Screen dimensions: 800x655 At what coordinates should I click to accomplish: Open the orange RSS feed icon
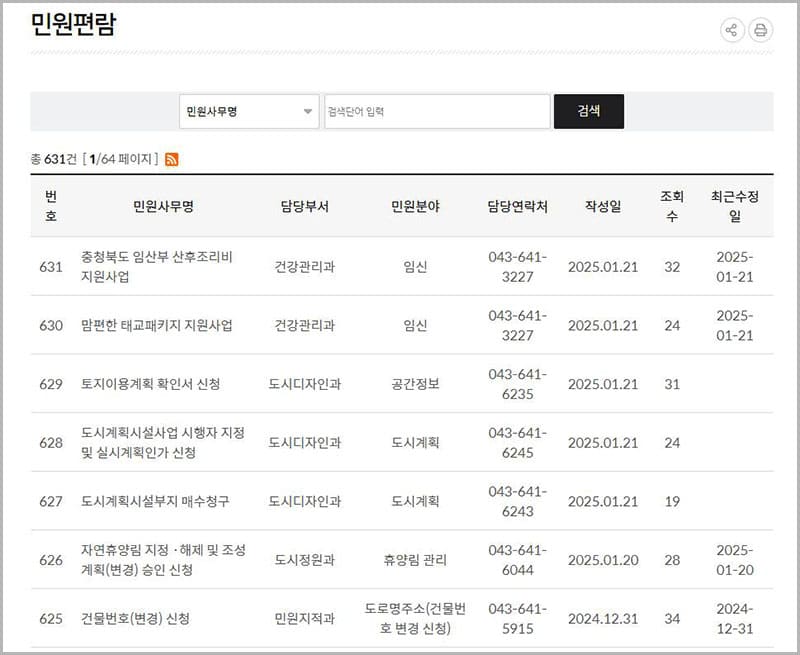coord(172,159)
